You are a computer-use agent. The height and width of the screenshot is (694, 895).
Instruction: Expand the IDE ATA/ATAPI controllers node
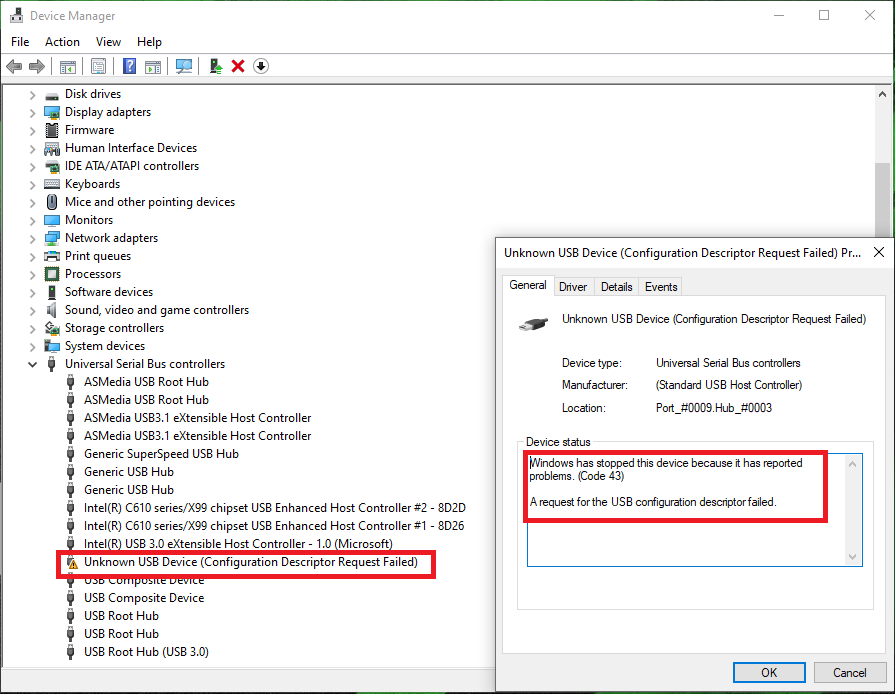33,167
